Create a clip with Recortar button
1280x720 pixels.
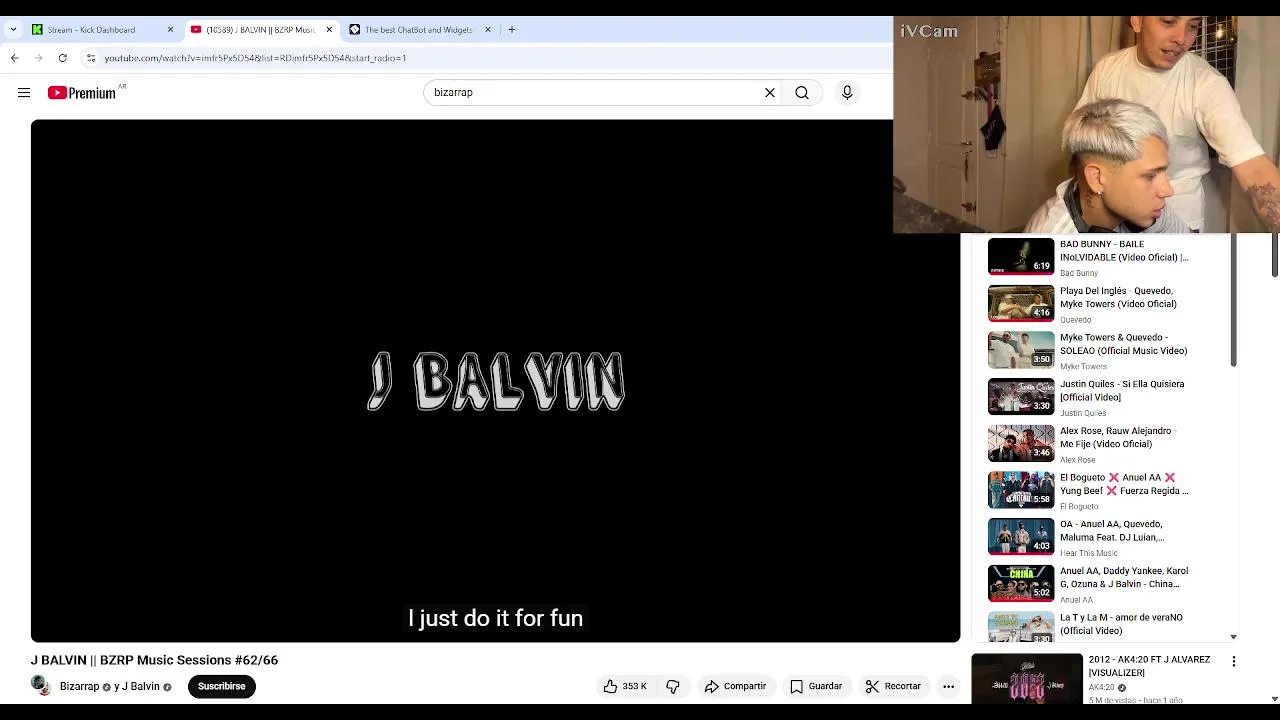click(x=892, y=686)
